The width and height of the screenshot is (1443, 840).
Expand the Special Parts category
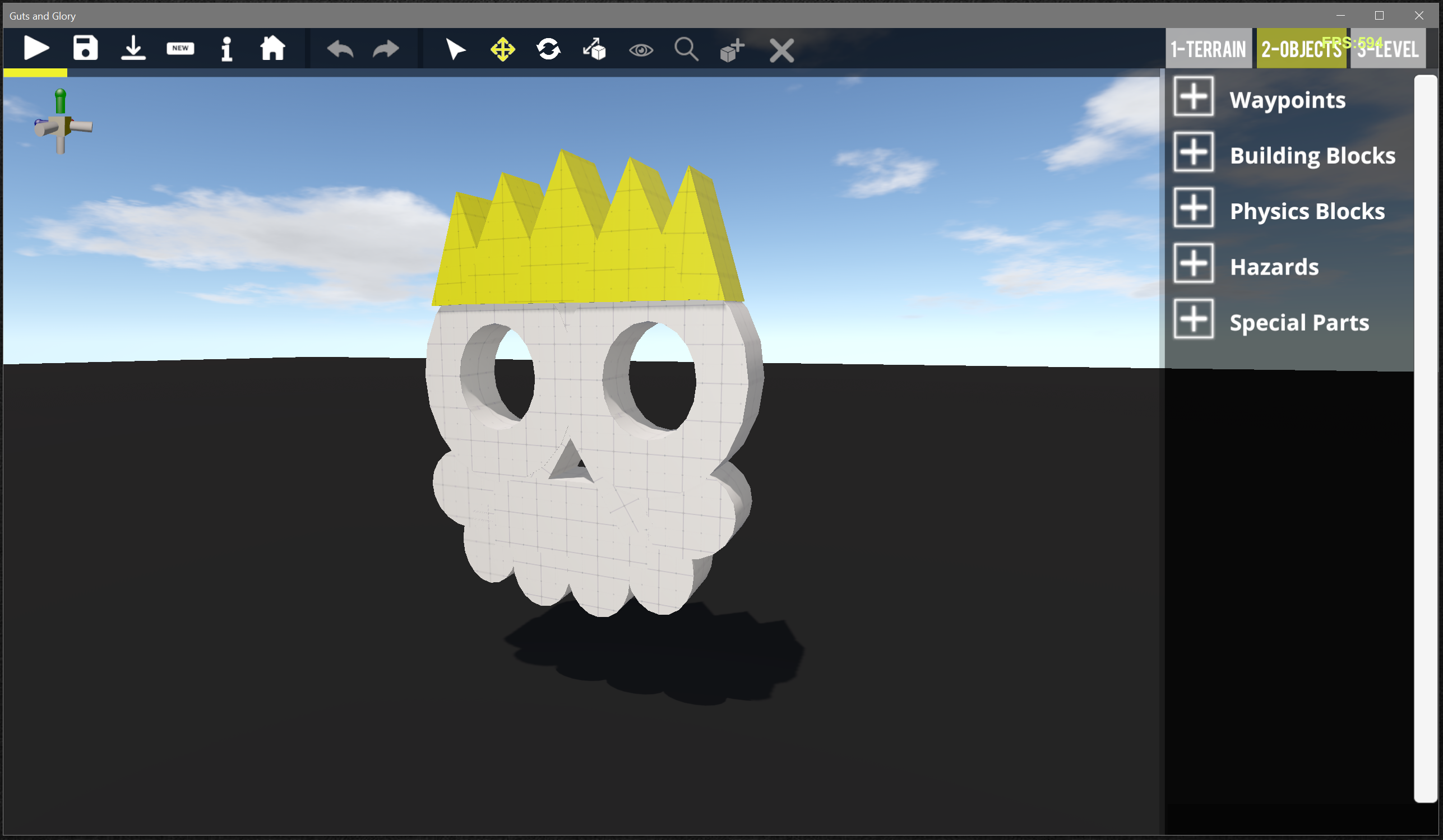(x=1194, y=319)
